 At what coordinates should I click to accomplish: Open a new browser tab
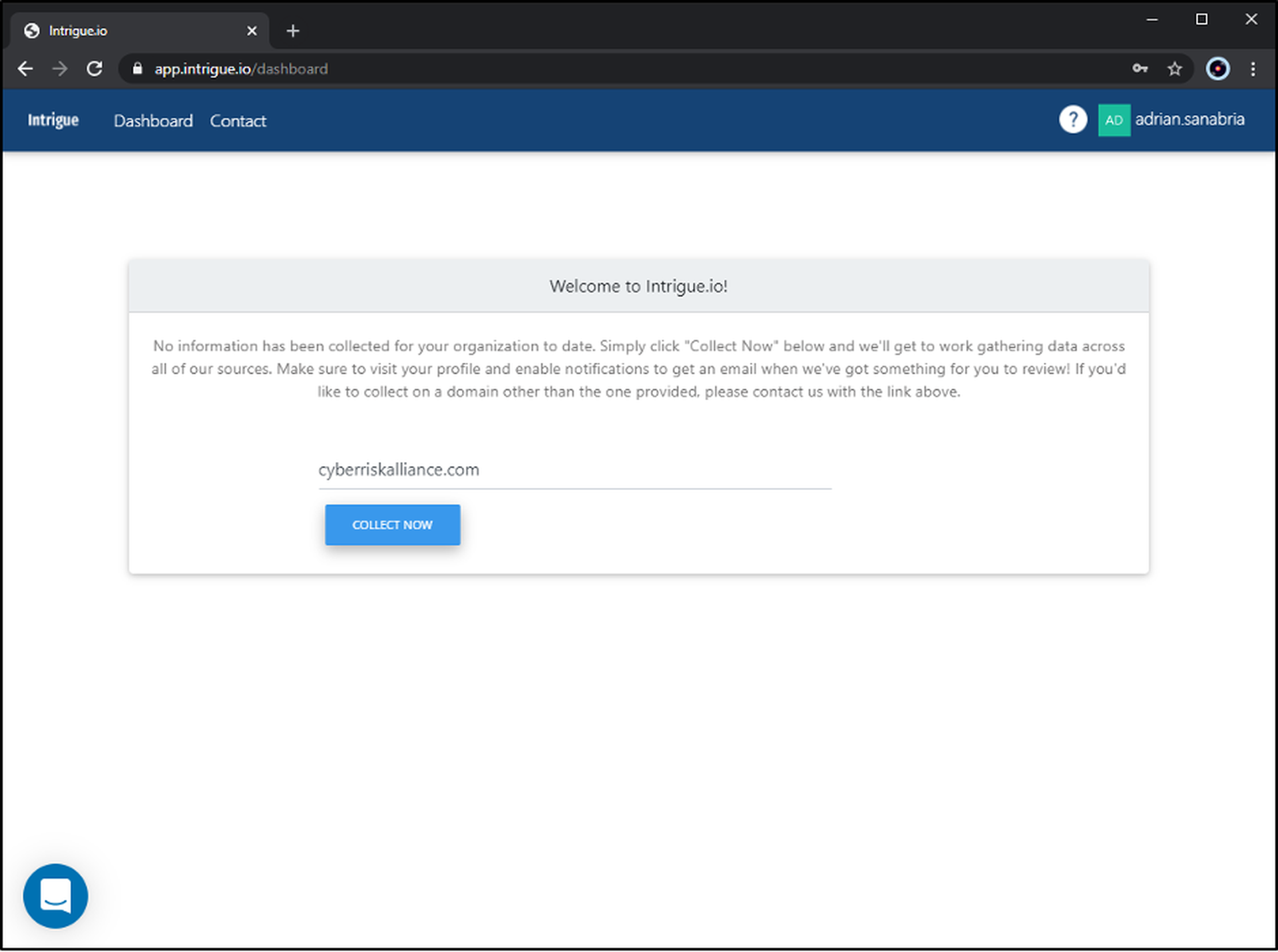coord(293,31)
